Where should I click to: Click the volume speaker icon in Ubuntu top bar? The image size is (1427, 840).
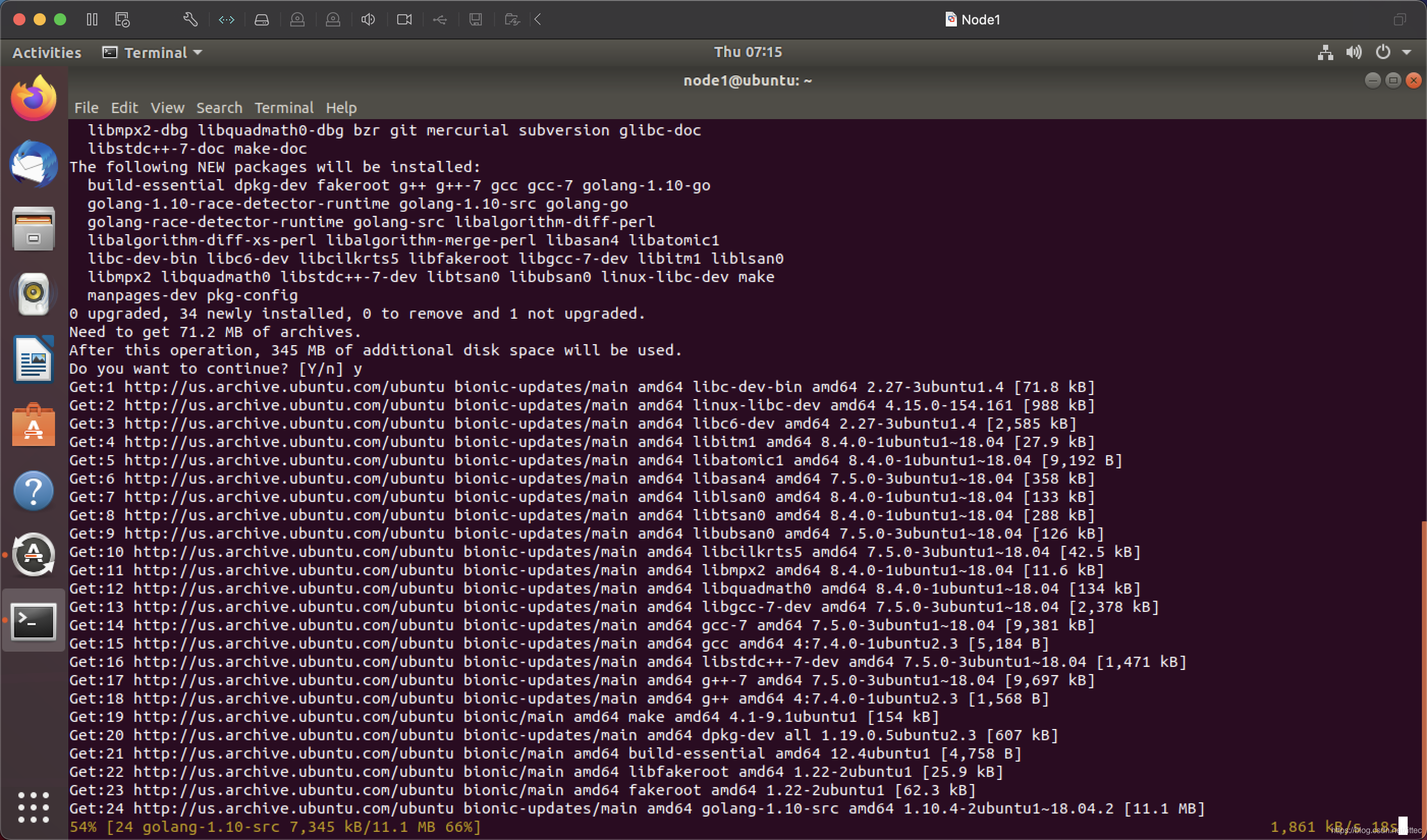(1354, 52)
